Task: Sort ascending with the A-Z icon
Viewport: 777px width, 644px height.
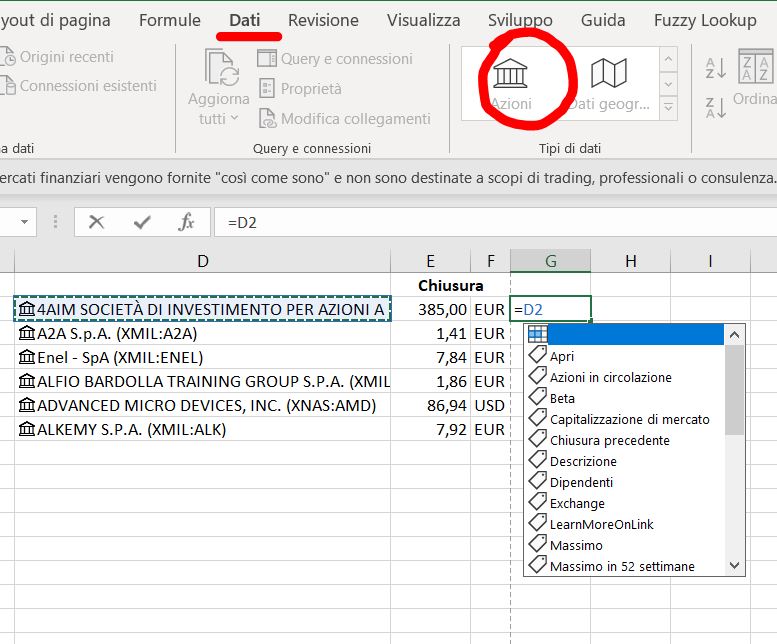Action: click(716, 68)
